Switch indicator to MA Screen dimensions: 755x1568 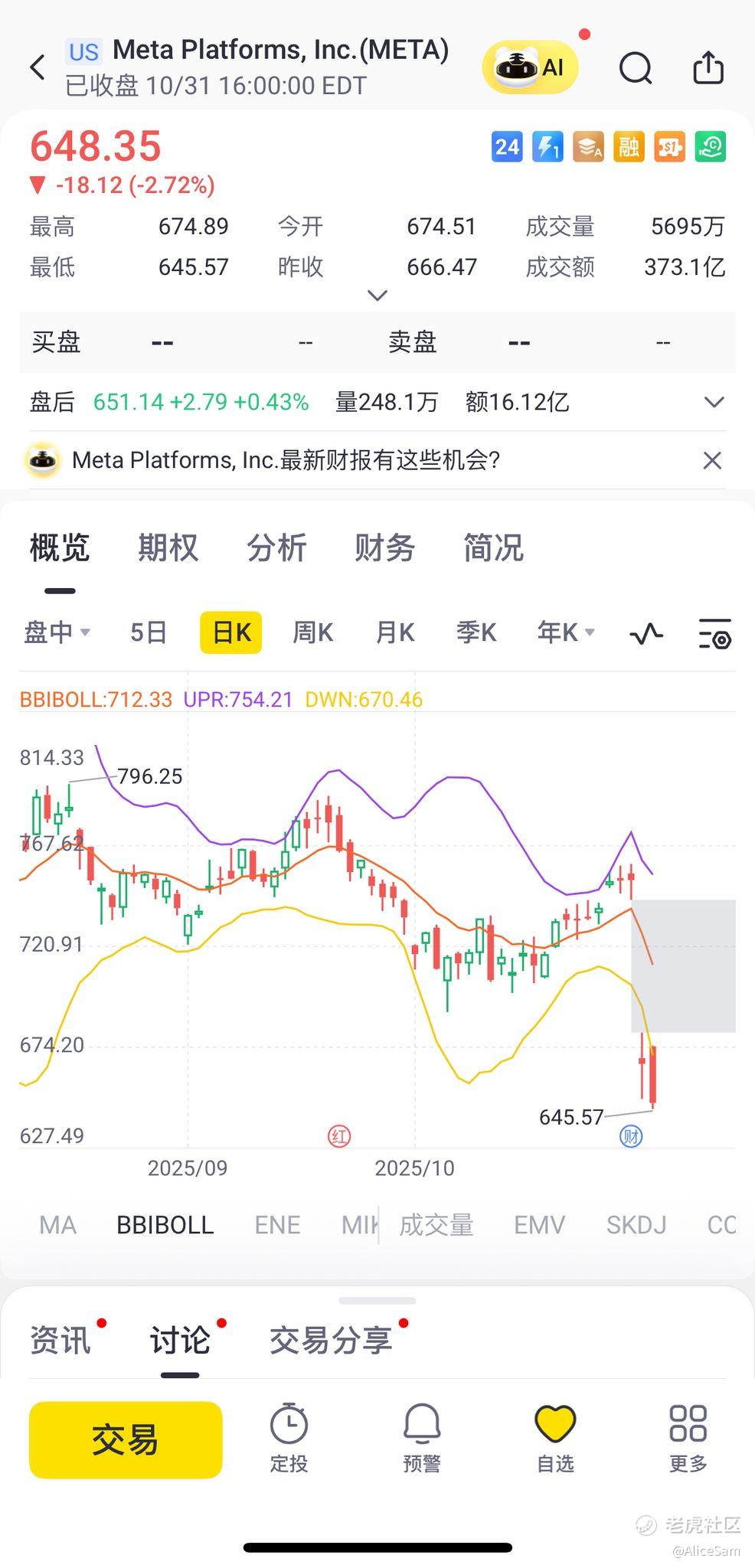coord(58,1225)
